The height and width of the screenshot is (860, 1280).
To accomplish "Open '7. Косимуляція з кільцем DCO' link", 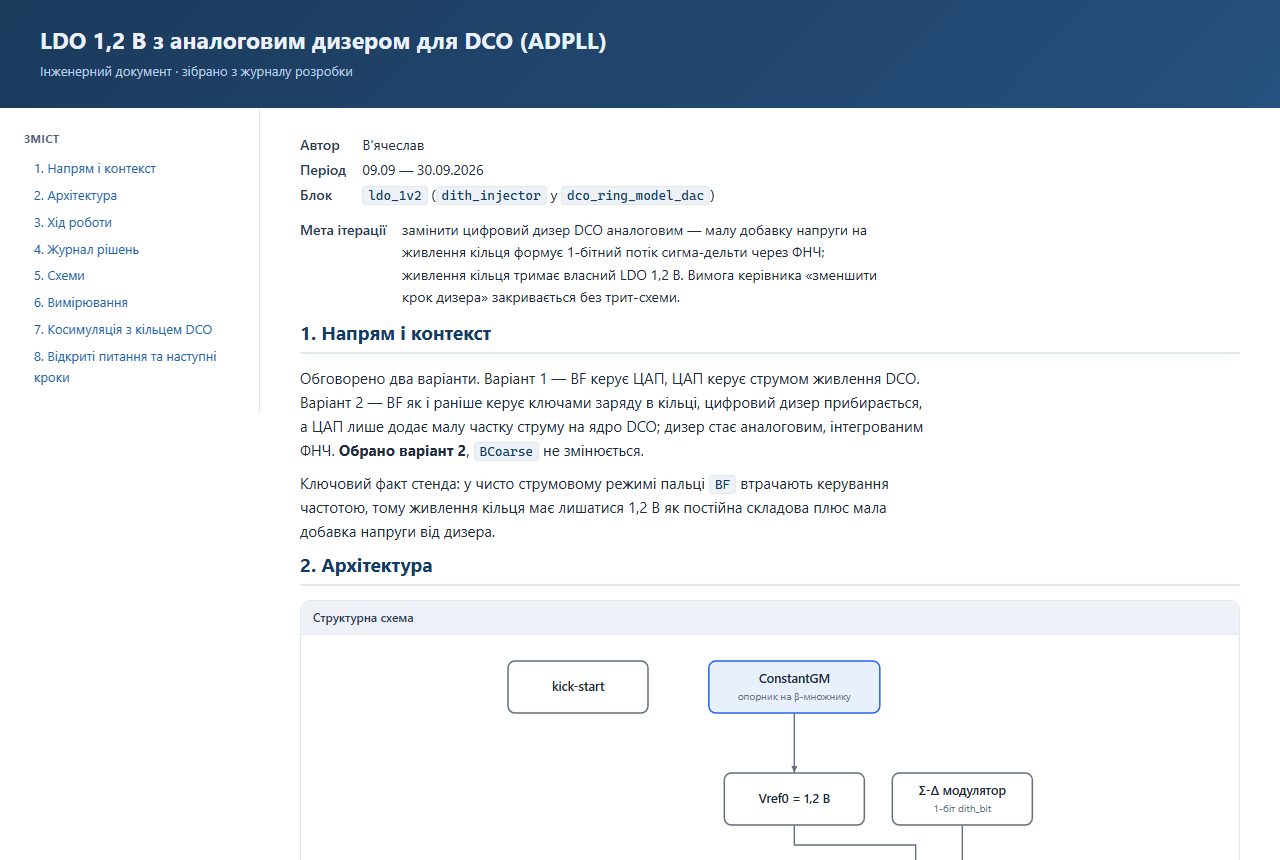I will point(123,329).
